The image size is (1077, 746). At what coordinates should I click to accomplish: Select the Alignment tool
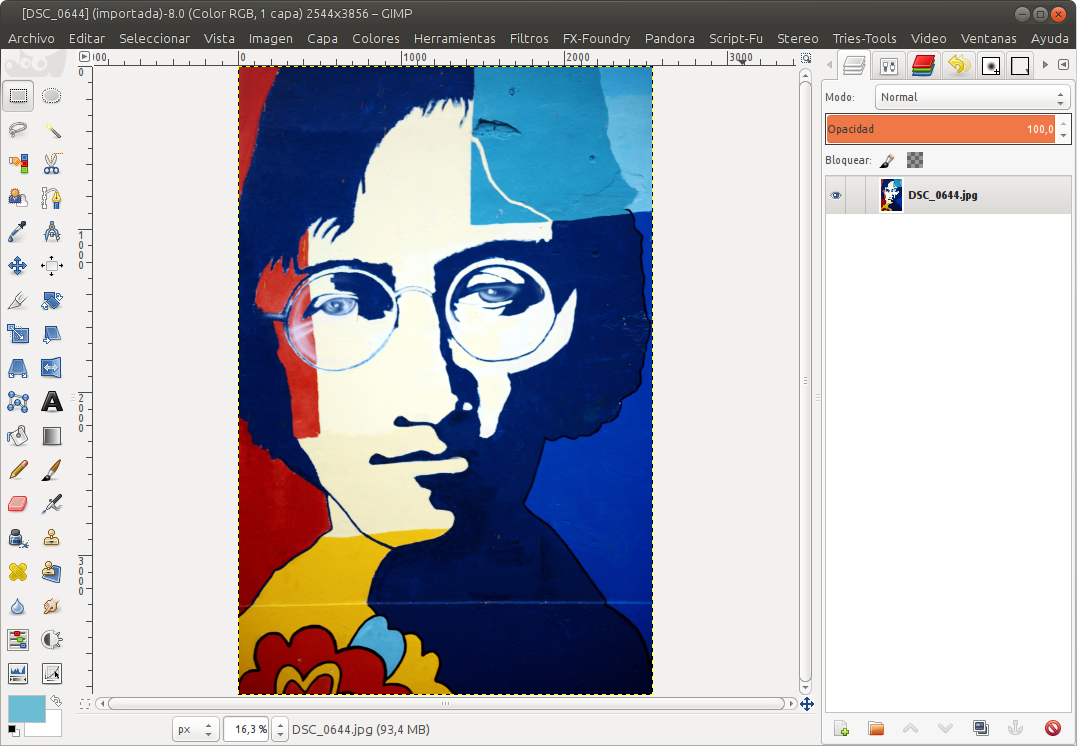[x=52, y=266]
